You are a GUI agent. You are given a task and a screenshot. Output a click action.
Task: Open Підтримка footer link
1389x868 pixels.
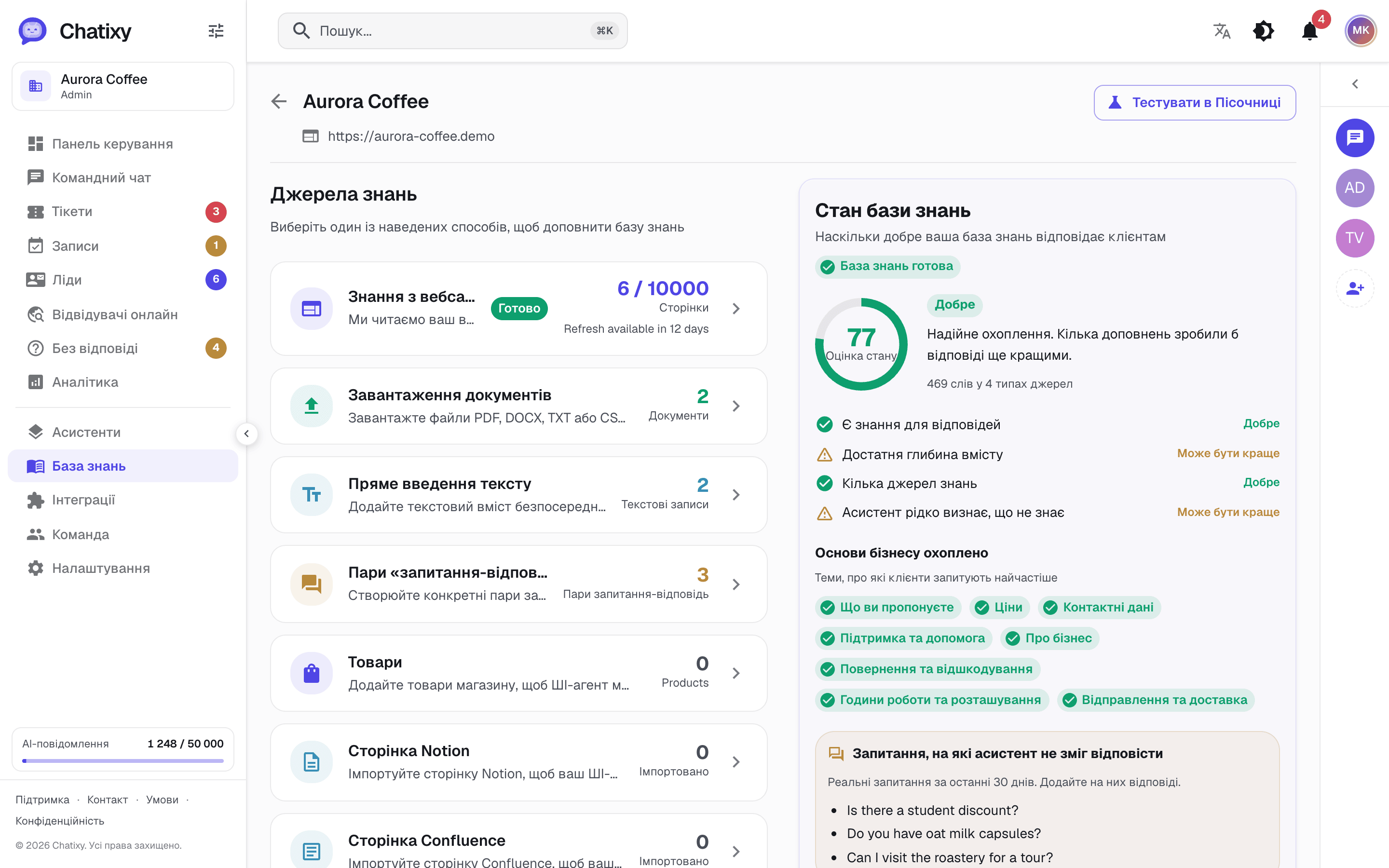tap(42, 800)
